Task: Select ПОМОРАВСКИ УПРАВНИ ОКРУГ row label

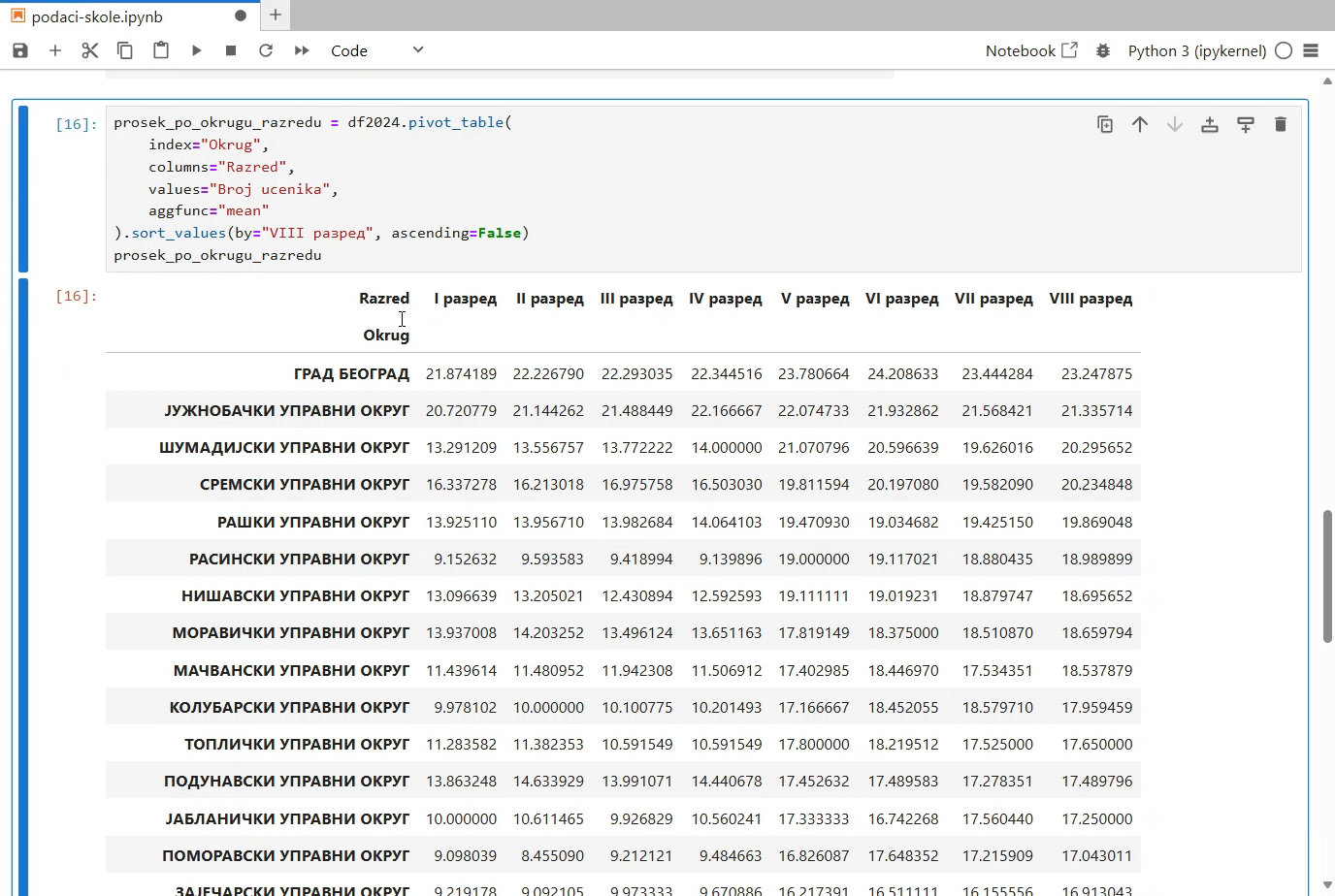Action: point(286,855)
